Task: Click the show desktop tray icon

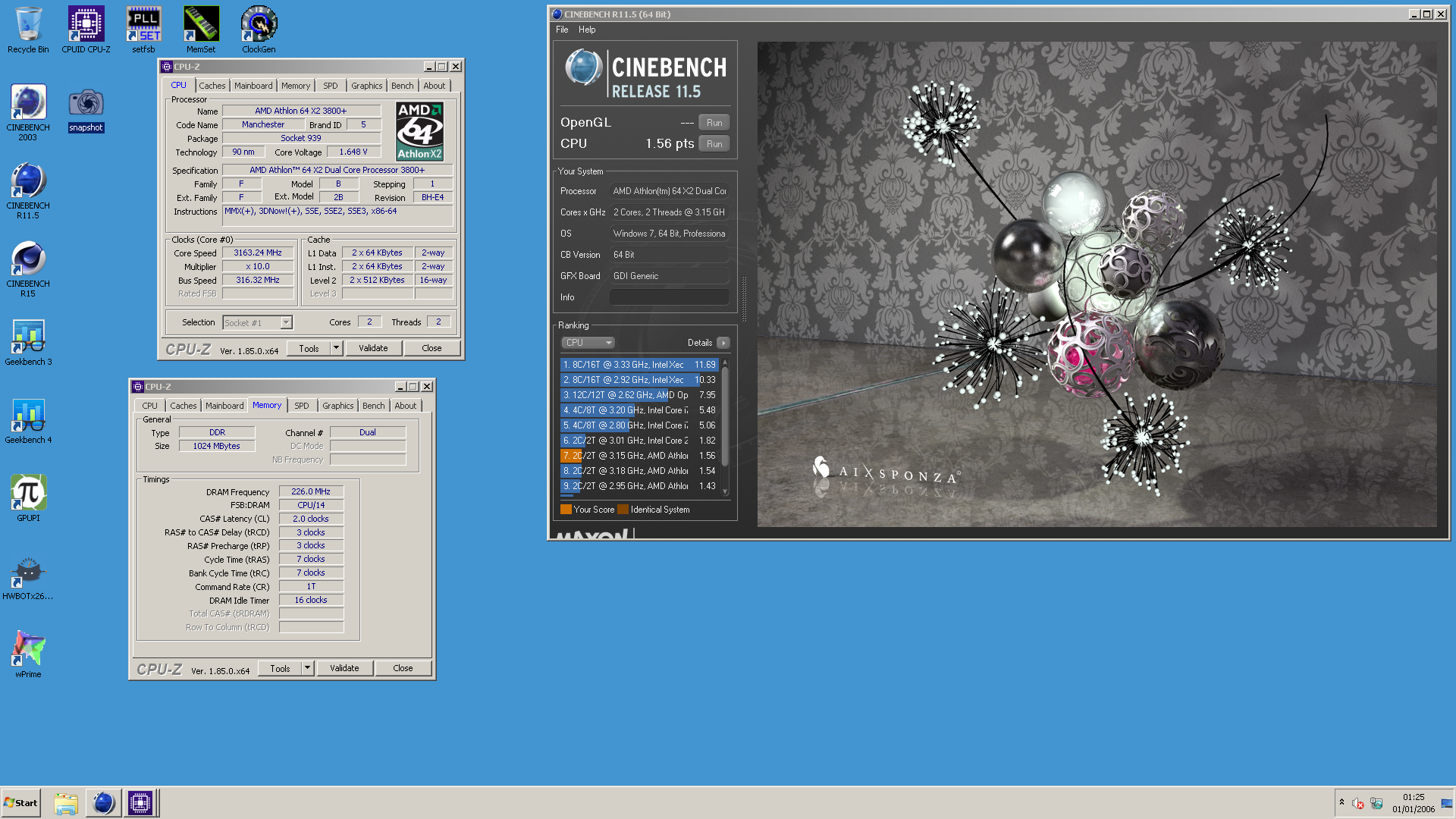Action: (x=1447, y=803)
